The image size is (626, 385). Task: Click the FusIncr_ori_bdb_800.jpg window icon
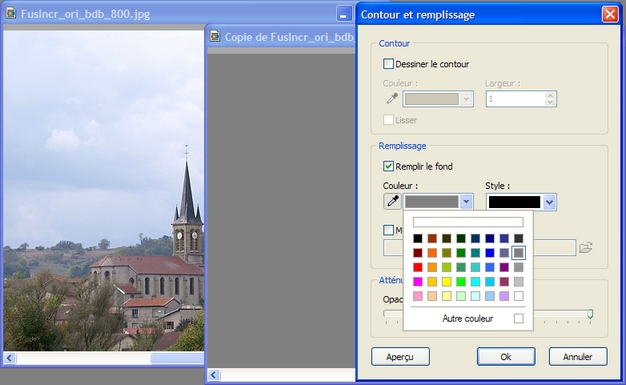11,13
